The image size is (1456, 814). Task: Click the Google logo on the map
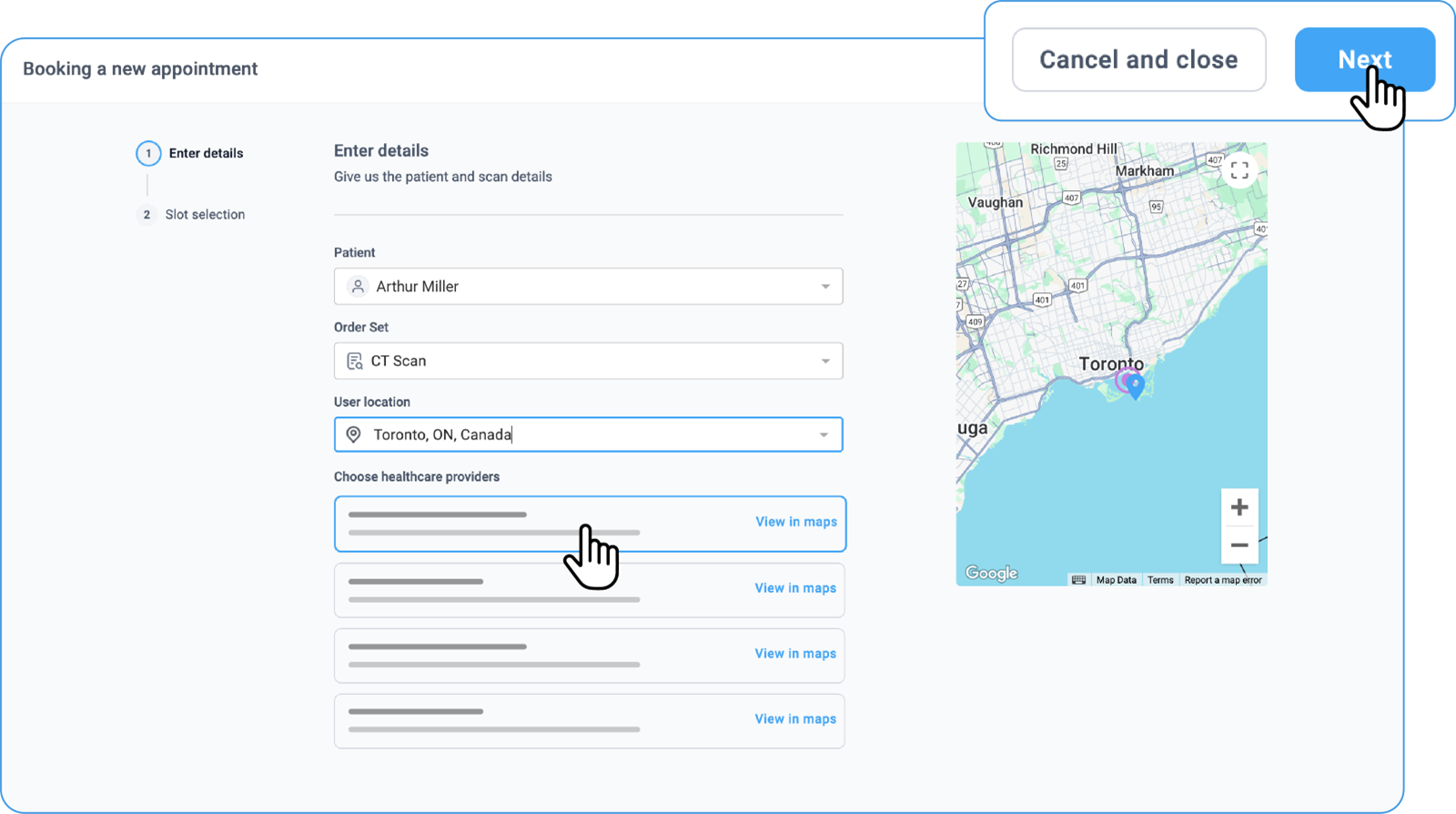click(x=991, y=573)
